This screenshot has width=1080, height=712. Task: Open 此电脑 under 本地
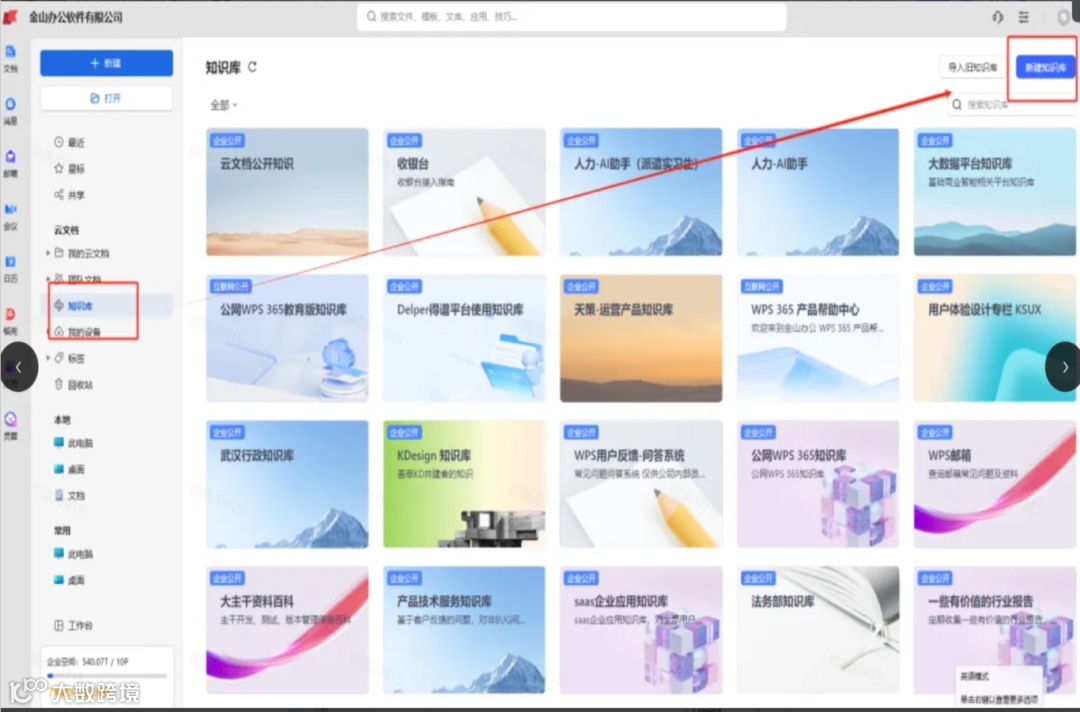pos(74,443)
